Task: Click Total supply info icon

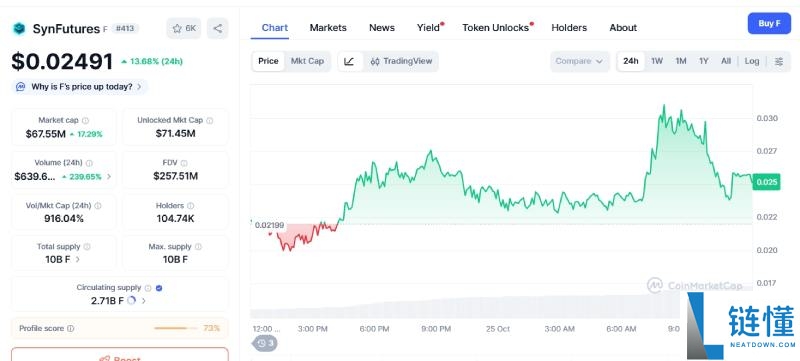Action: tap(87, 247)
